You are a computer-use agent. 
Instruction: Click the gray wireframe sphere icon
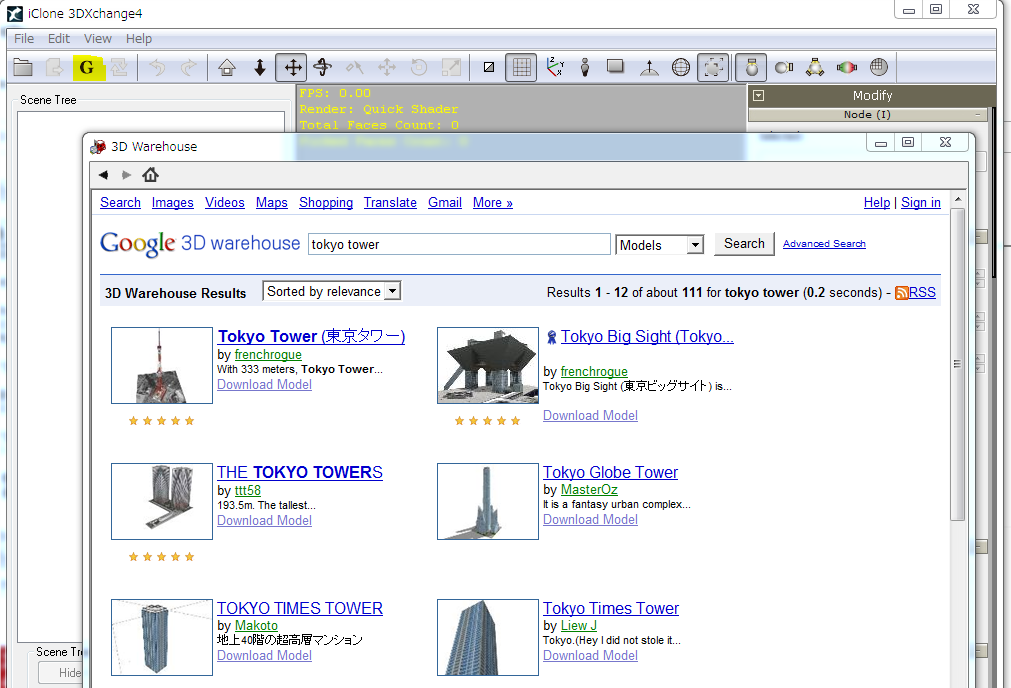coord(878,67)
